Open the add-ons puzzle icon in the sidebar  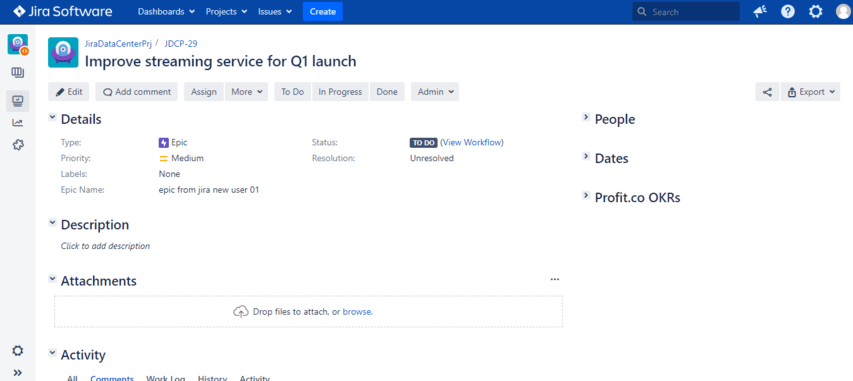(x=17, y=145)
